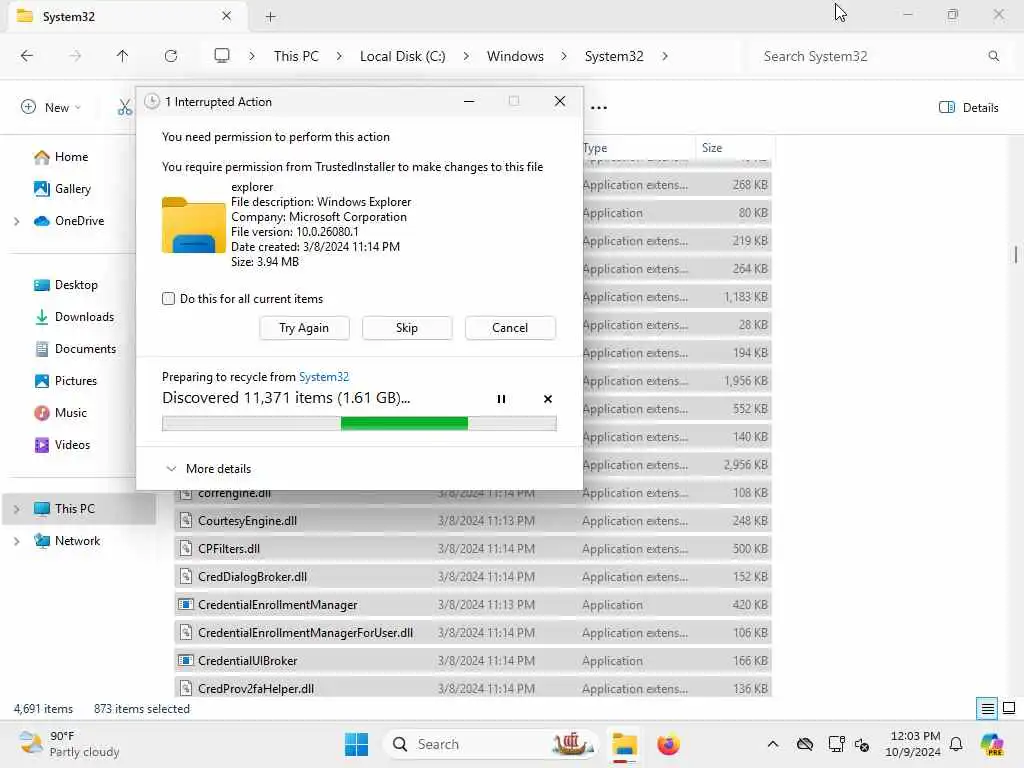
Task: Click This PC in the address bar
Action: click(296, 56)
